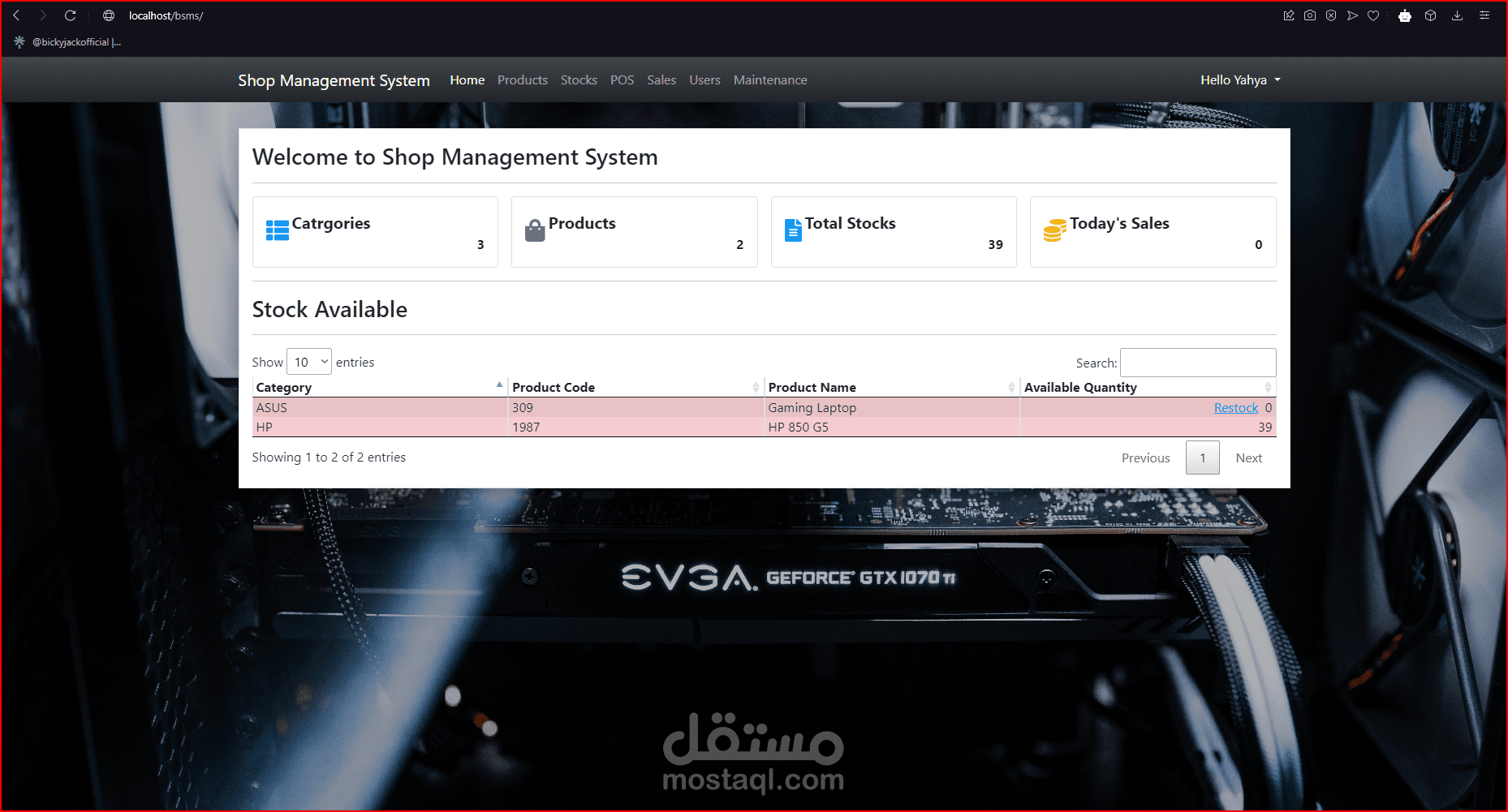
Task: Open the Users nav item
Action: (x=705, y=80)
